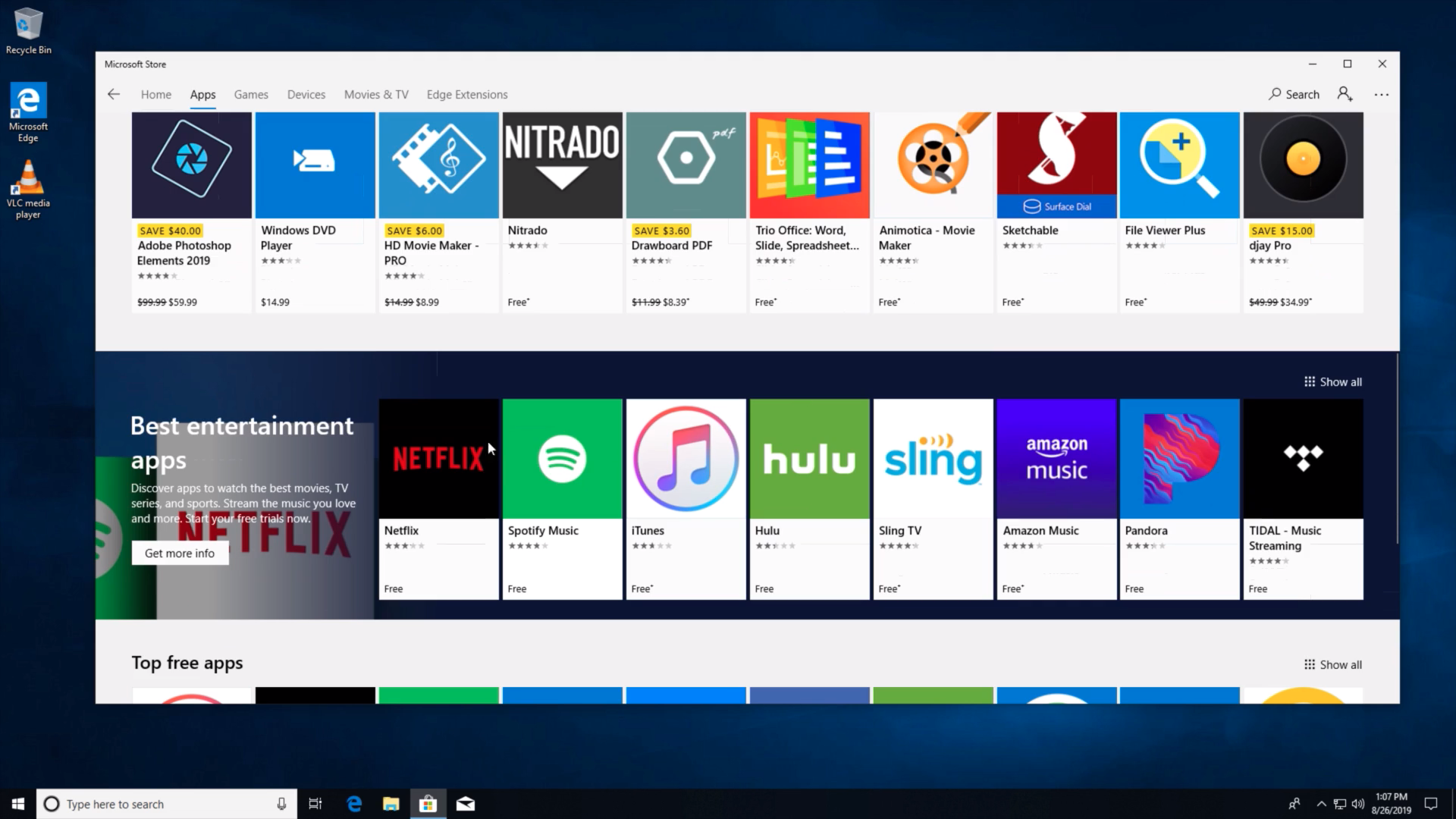1456x819 pixels.
Task: Show all best entertainment apps
Action: [x=1332, y=381]
